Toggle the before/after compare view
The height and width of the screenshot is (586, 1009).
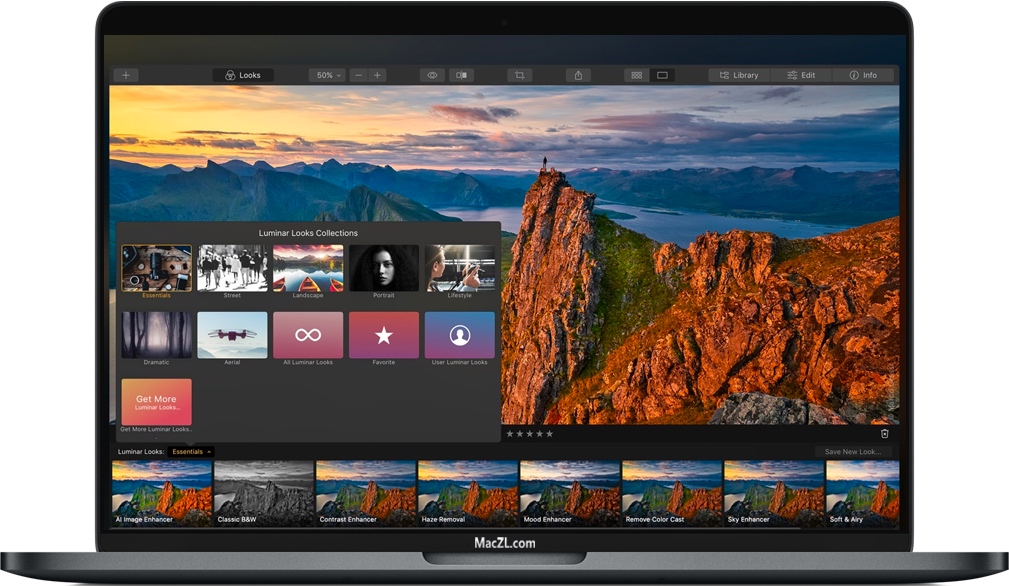pos(461,75)
